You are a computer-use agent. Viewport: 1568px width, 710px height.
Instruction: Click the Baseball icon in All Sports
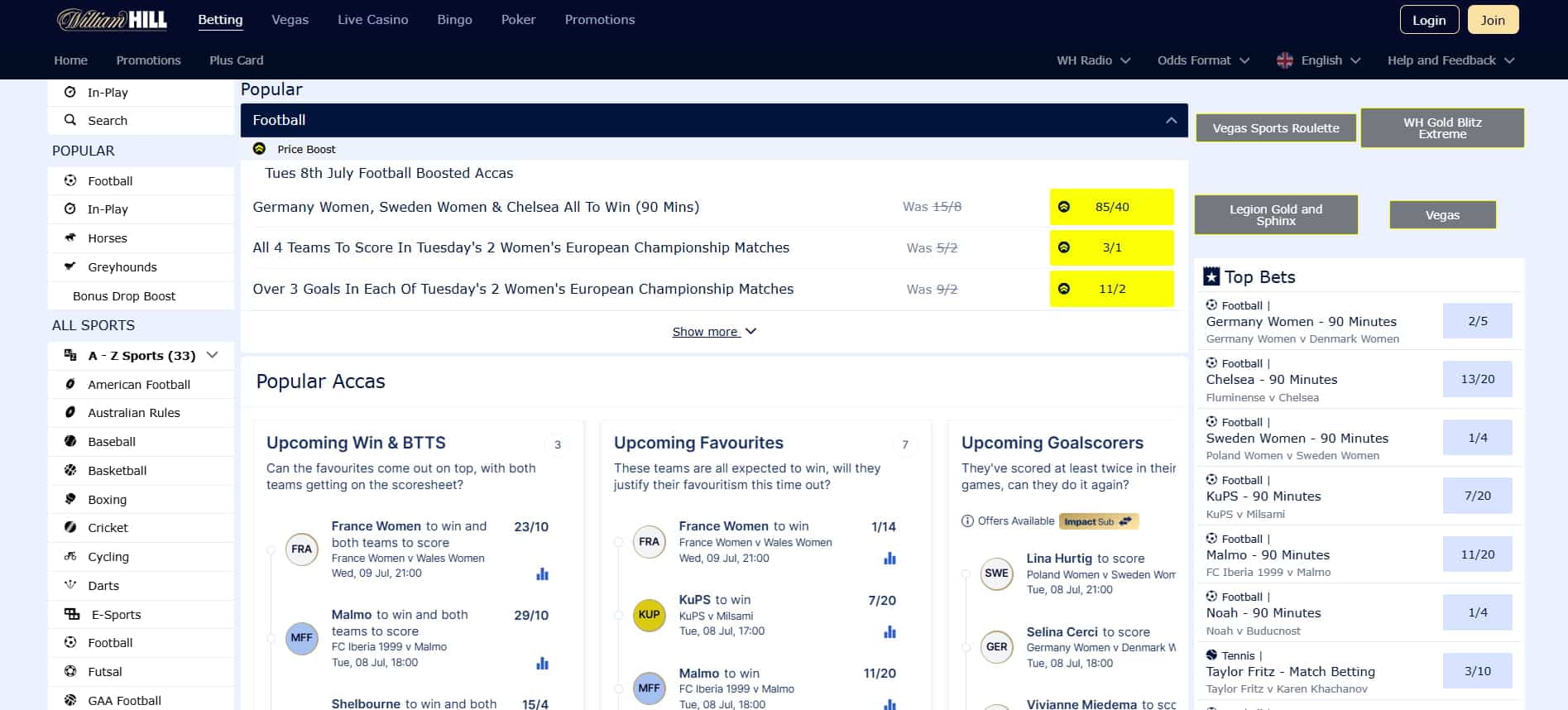[x=70, y=441]
